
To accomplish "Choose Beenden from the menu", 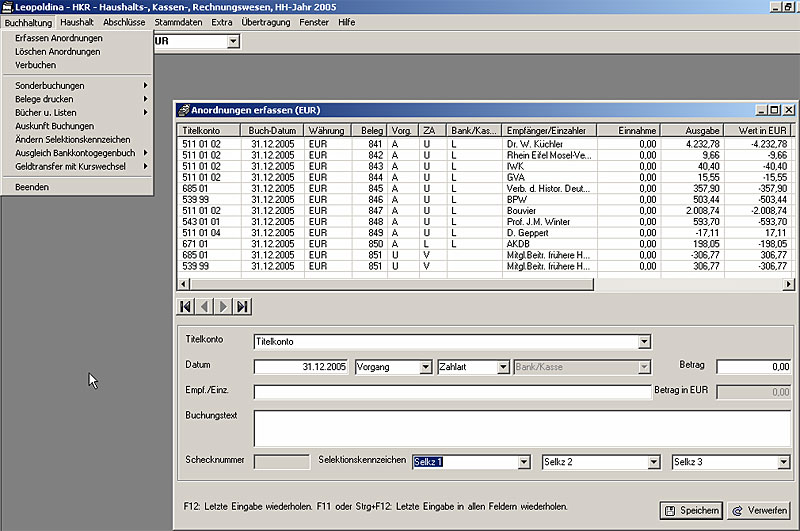I will pyautogui.click(x=32, y=187).
